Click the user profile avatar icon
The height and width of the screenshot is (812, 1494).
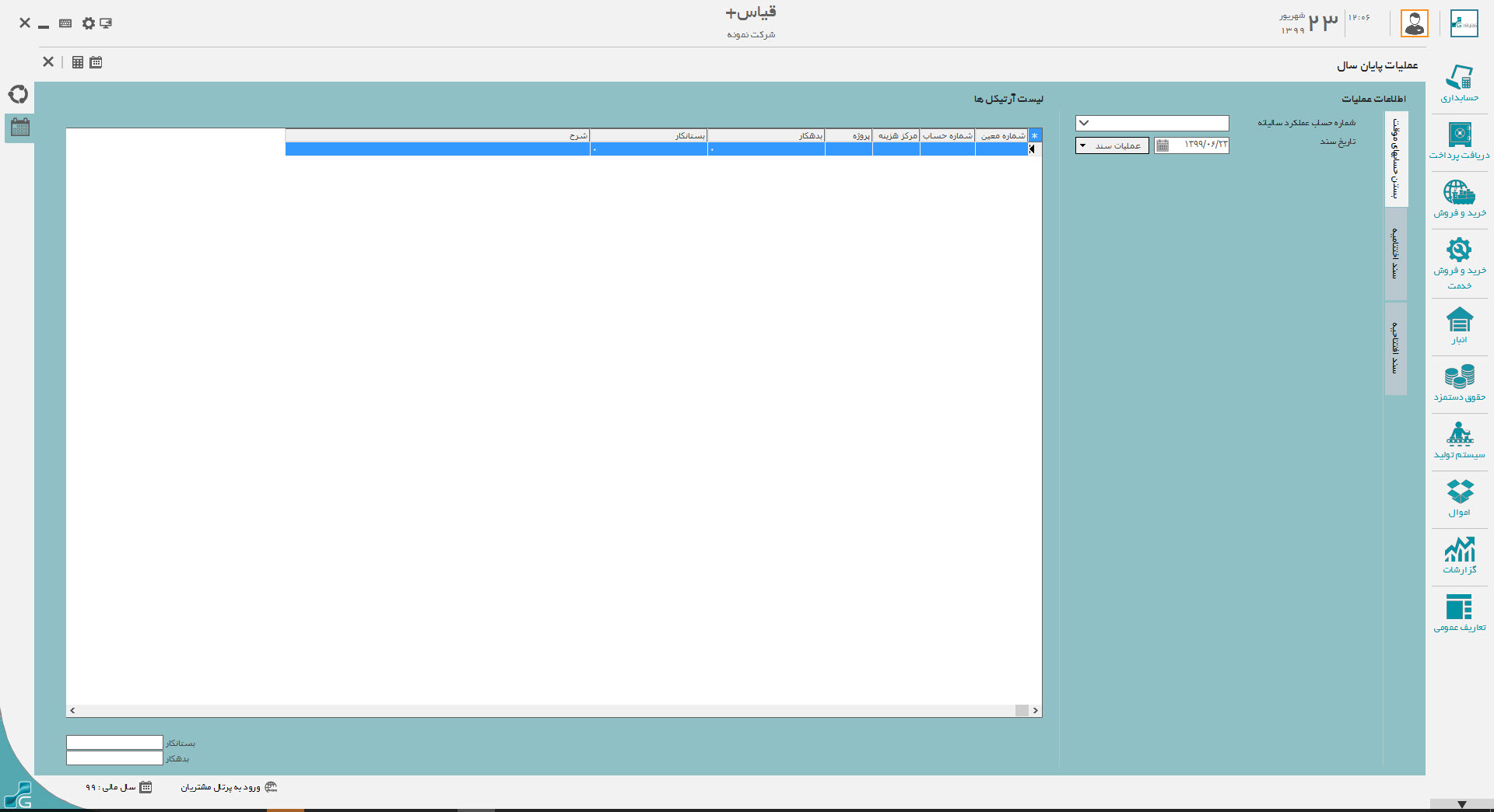coord(1415,23)
